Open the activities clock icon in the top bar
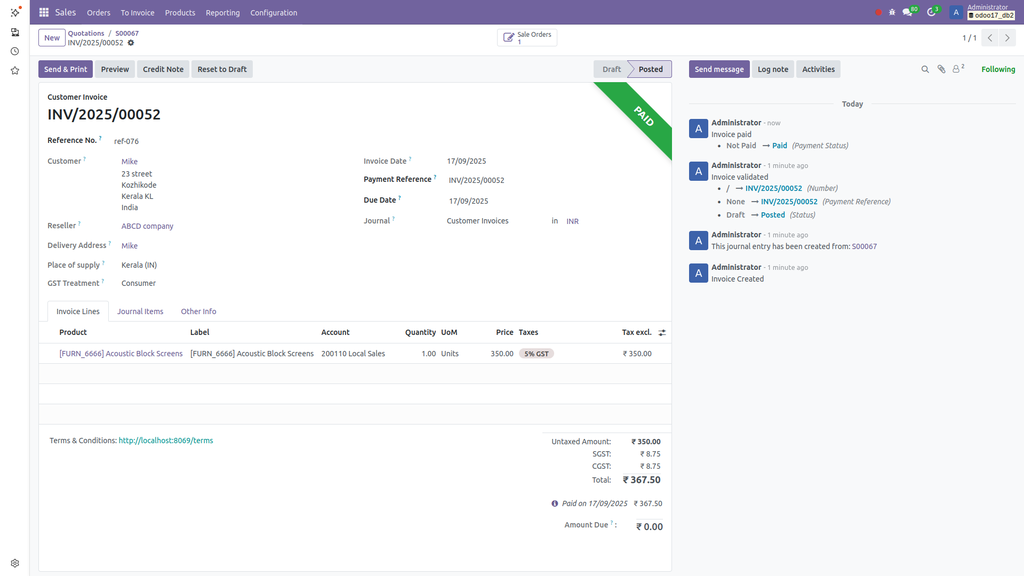This screenshot has width=1024, height=576. (931, 12)
